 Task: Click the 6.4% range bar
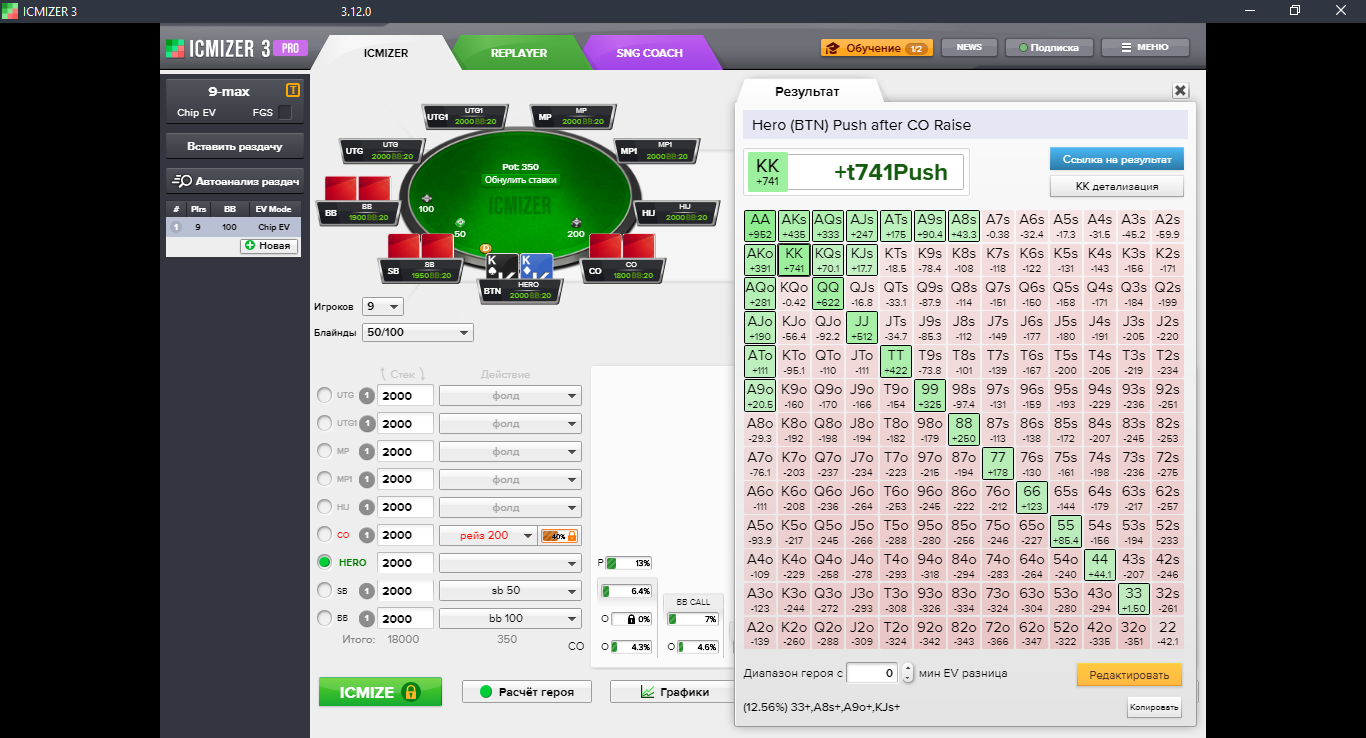(x=626, y=591)
